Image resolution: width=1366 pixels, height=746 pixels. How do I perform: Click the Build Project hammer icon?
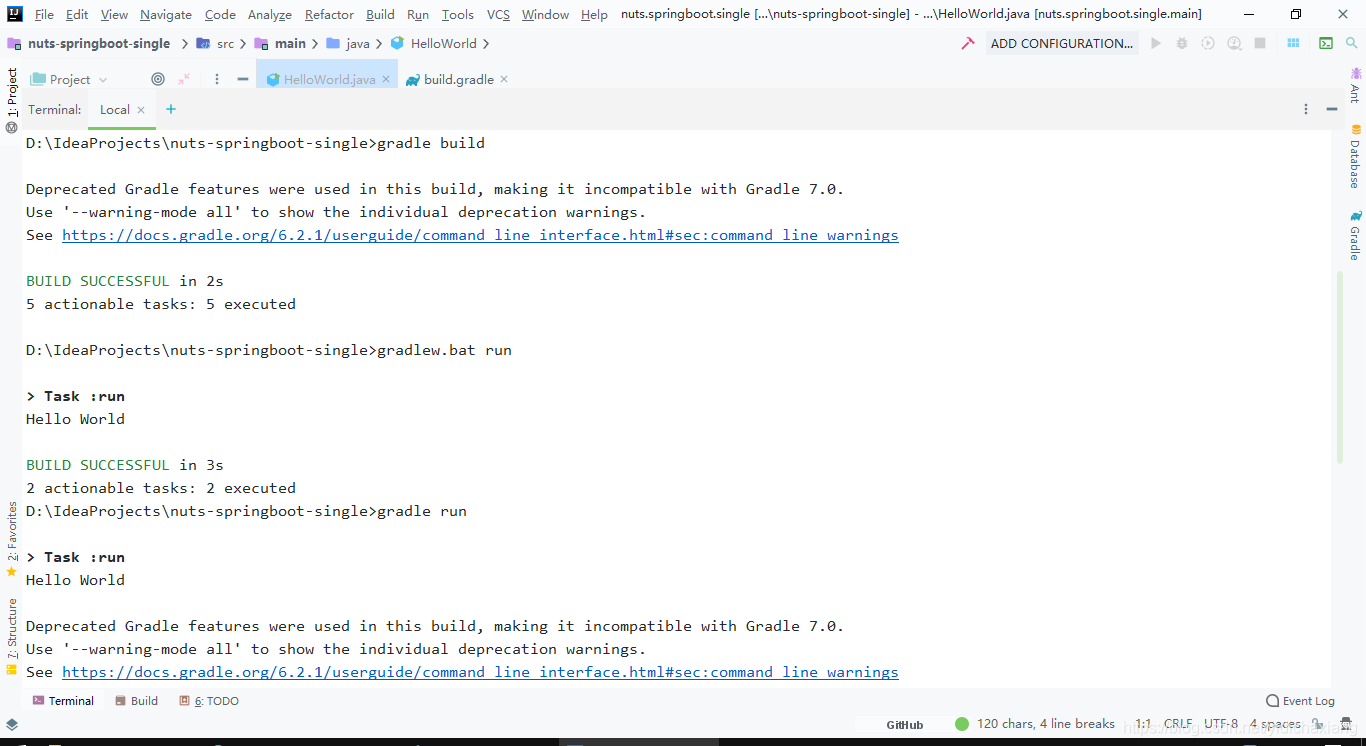point(967,43)
